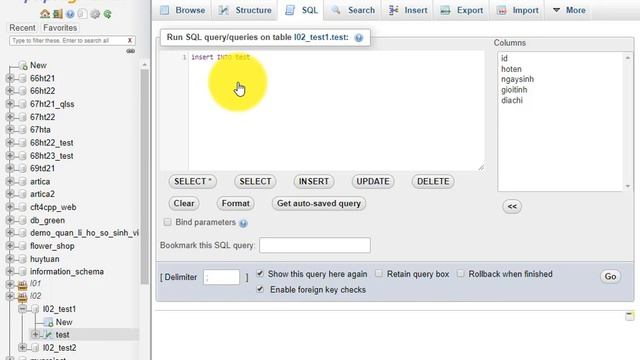Click the console icon at bottom right
The height and width of the screenshot is (360, 640).
[x=630, y=316]
